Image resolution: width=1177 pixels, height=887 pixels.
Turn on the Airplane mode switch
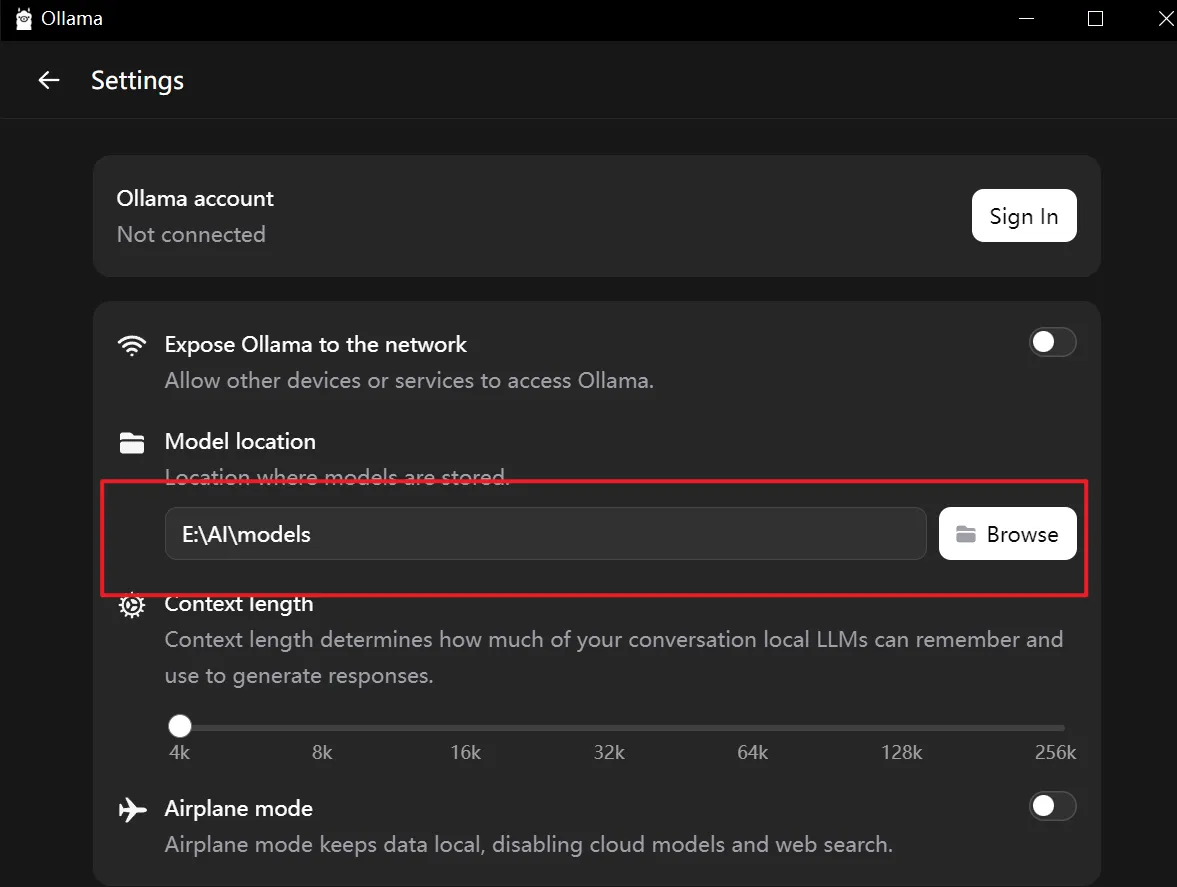1052,806
